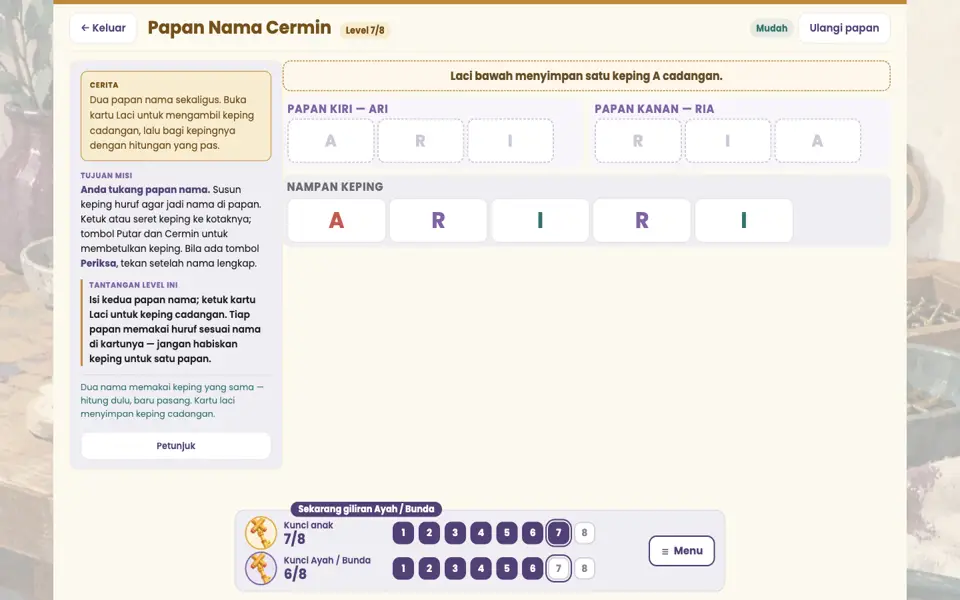Select level 8 in Kunci anak row

pos(584,533)
